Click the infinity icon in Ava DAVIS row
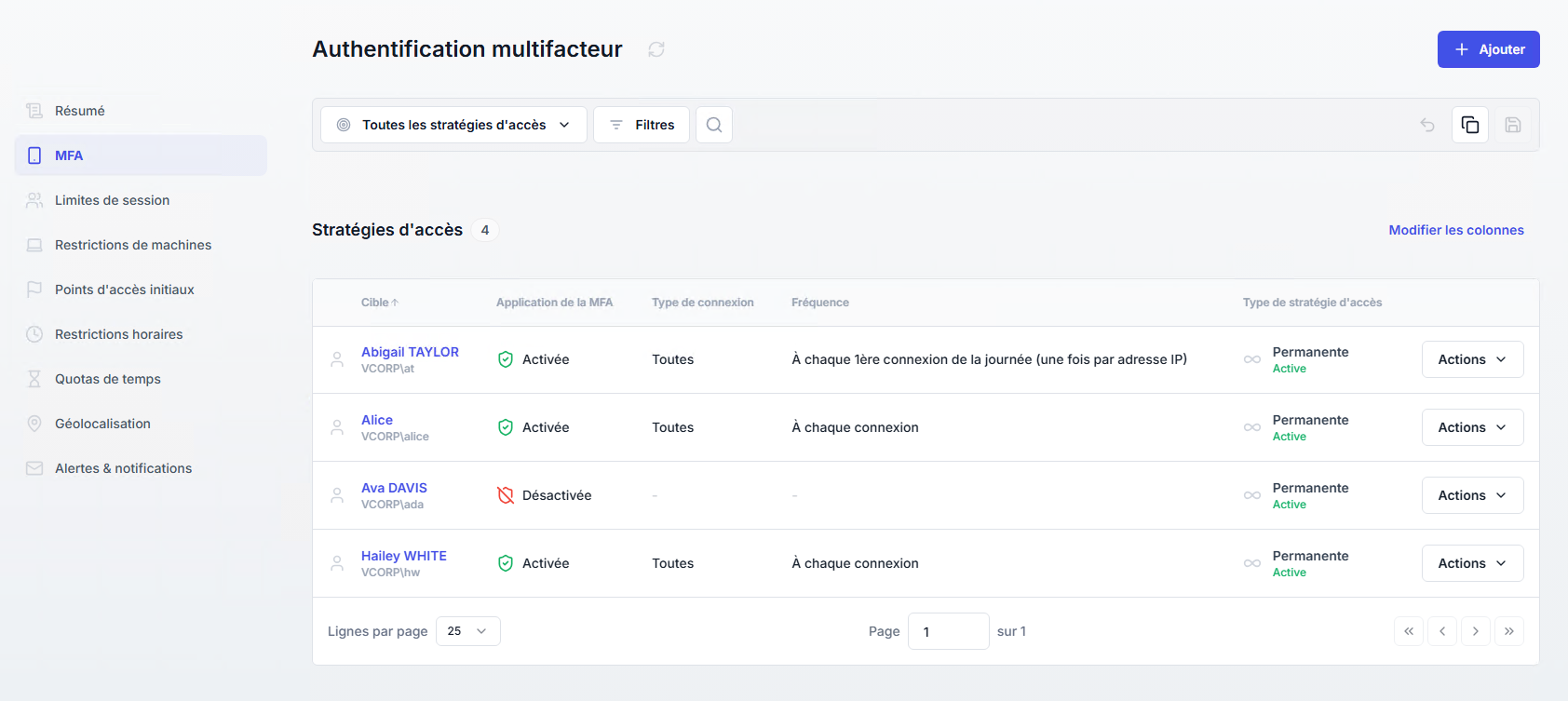 (x=1252, y=495)
